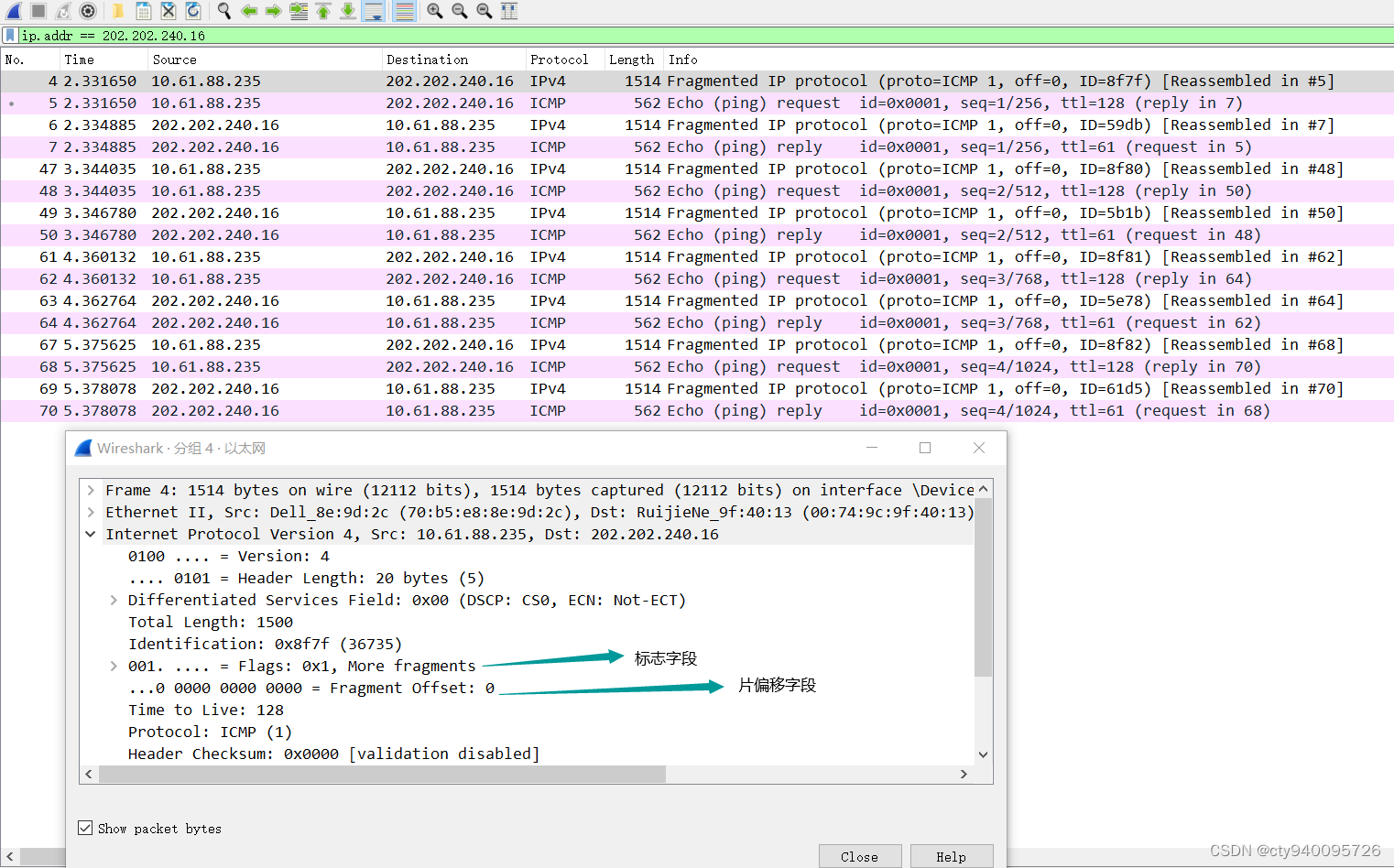1394x868 pixels.
Task: Reset text to normal size
Action: point(485,11)
